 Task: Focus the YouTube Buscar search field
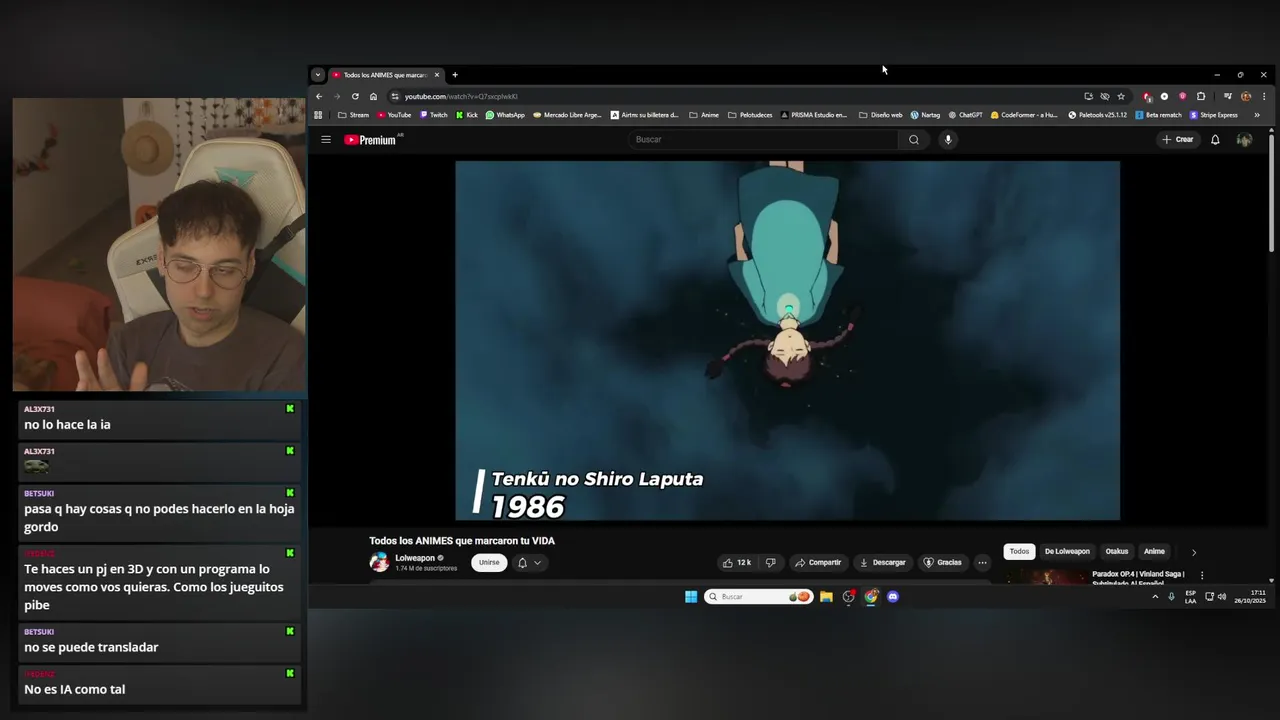[x=762, y=140]
